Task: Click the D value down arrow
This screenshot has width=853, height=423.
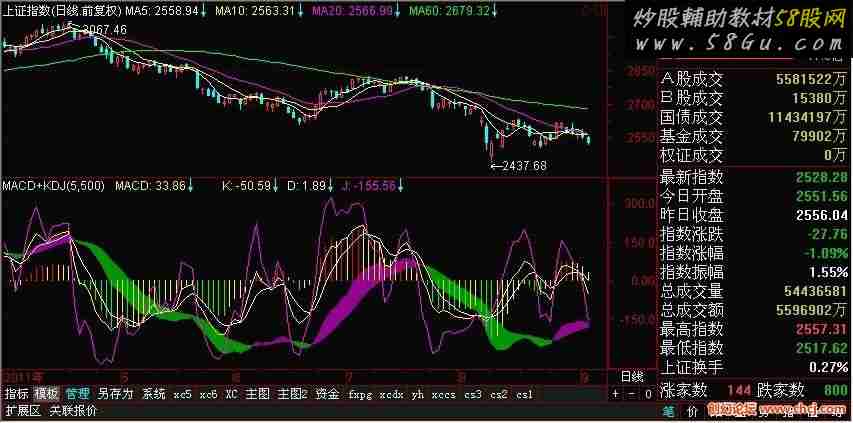Action: point(330,186)
